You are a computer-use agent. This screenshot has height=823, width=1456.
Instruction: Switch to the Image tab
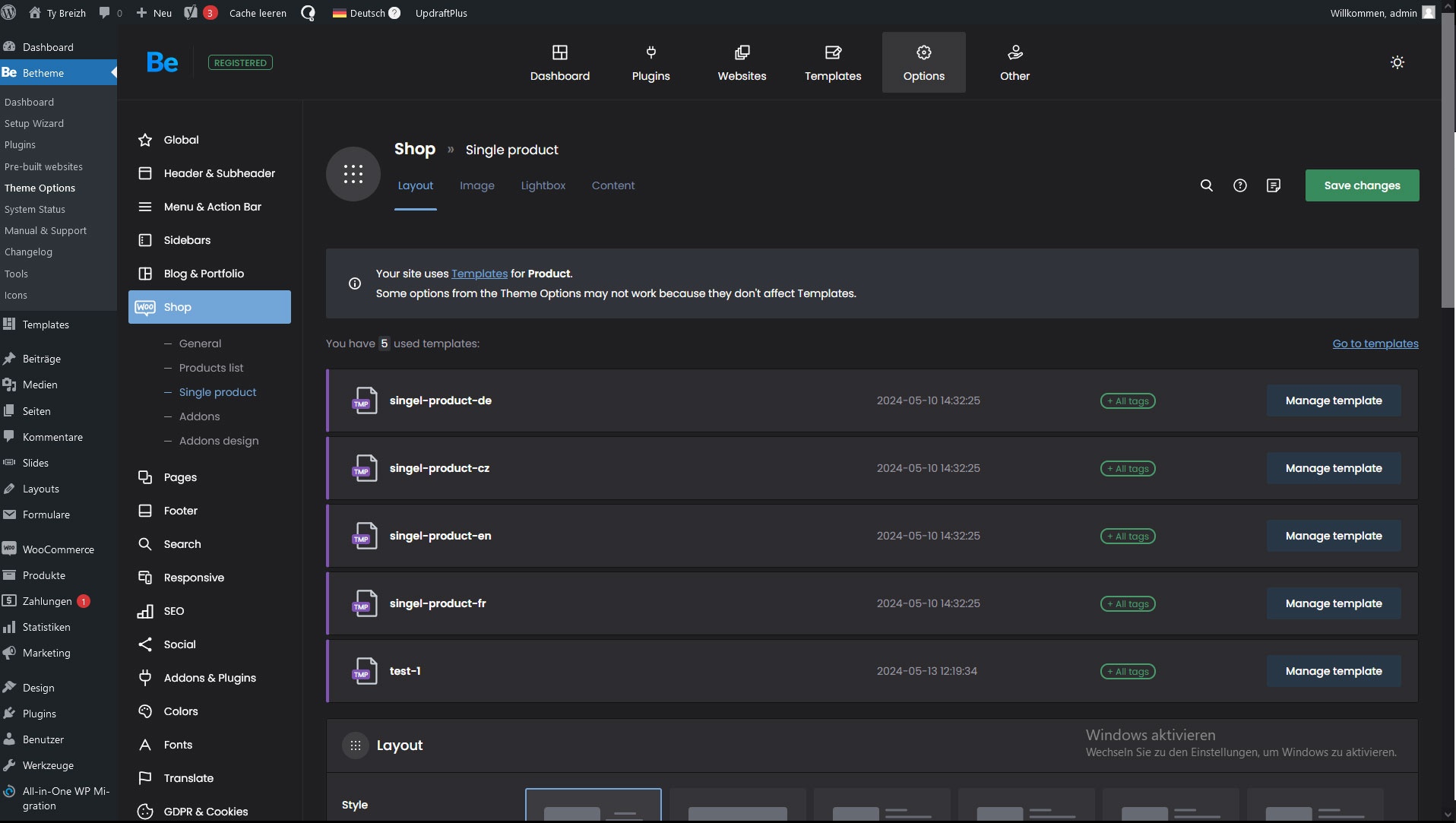[476, 185]
